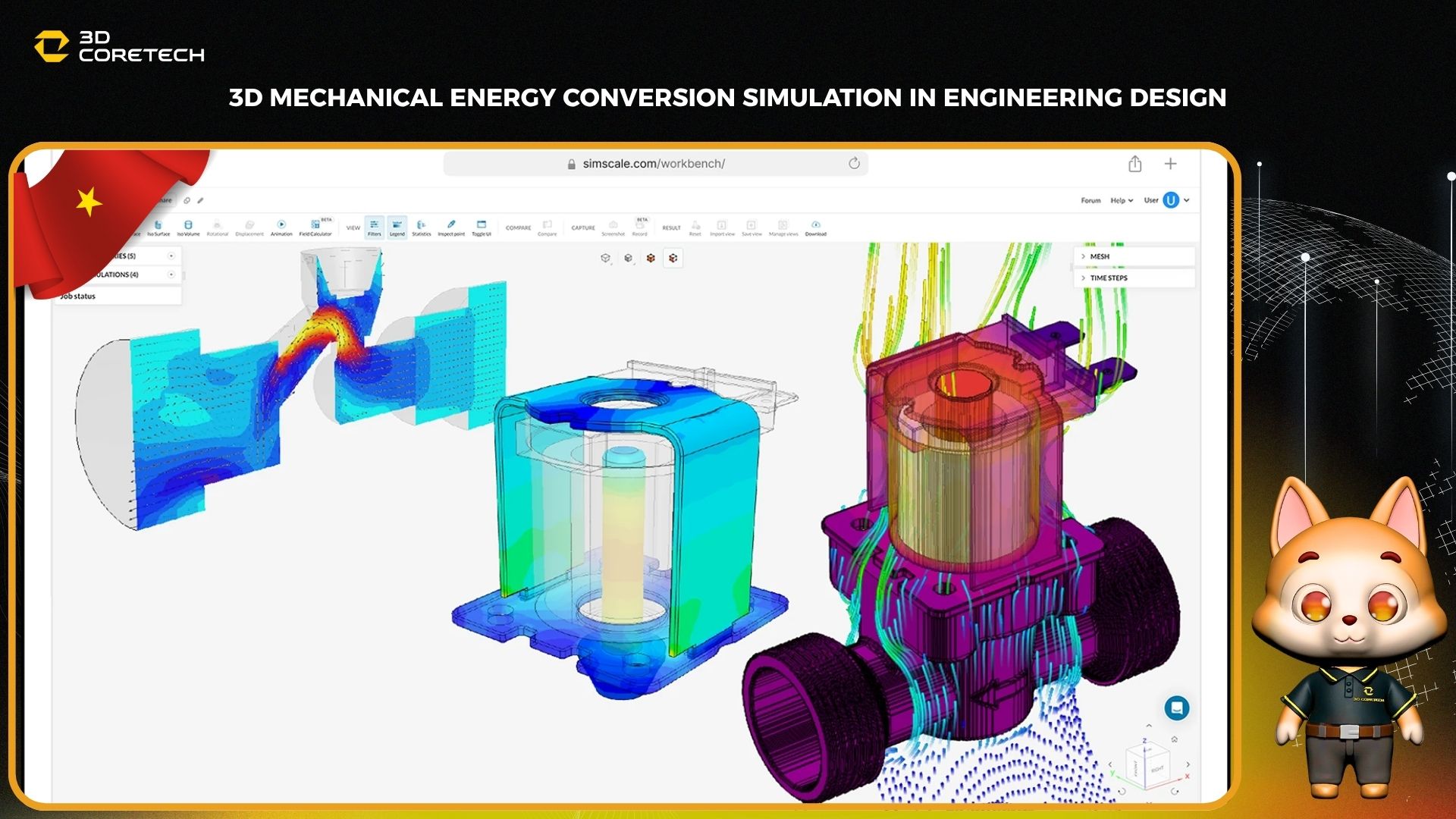Select the Iso Surface filter tool
1456x819 pixels.
pyautogui.click(x=158, y=227)
